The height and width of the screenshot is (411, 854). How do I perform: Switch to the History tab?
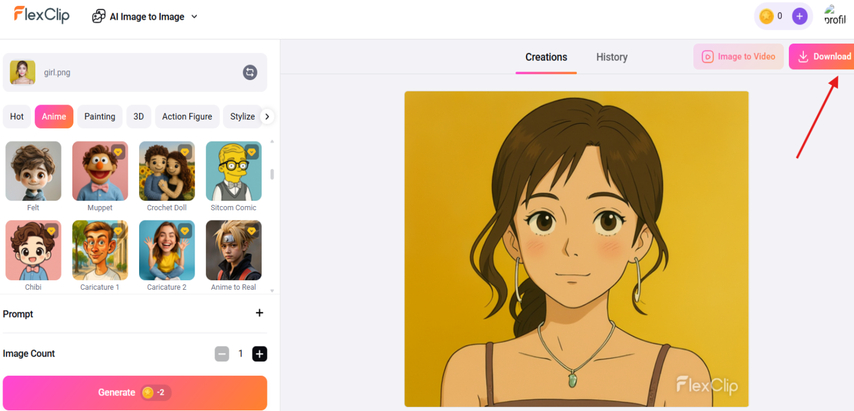611,57
